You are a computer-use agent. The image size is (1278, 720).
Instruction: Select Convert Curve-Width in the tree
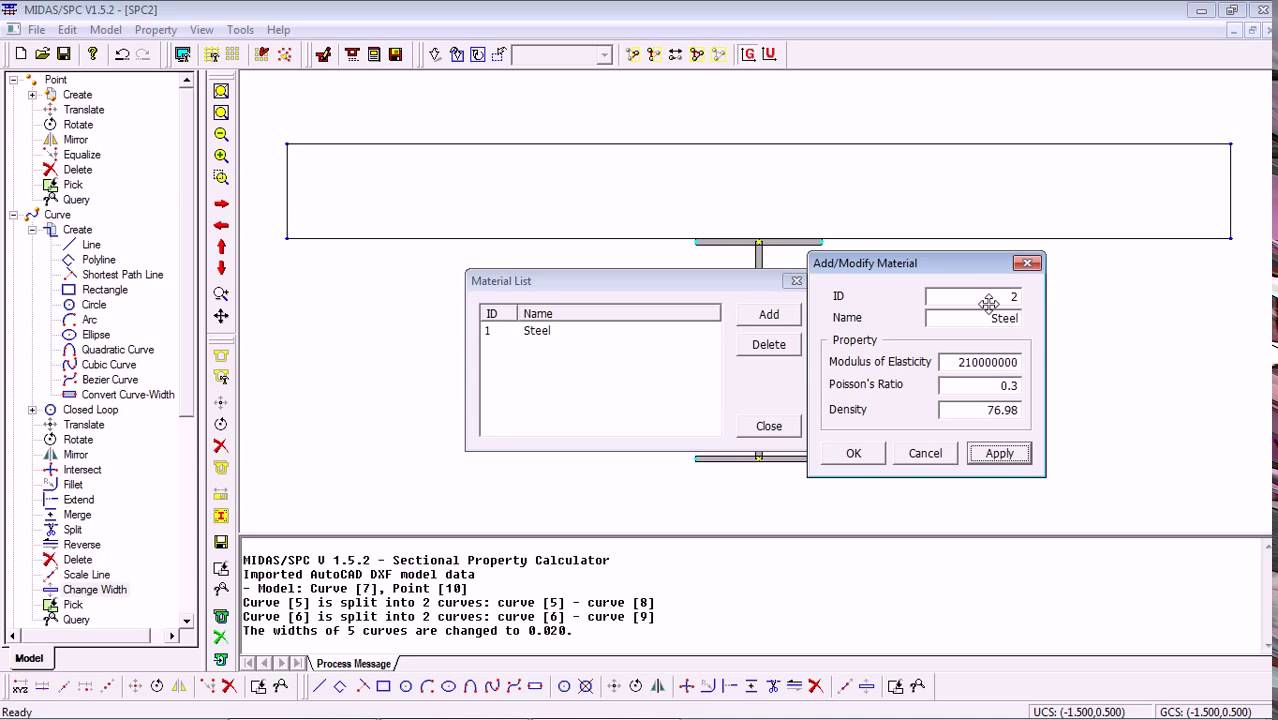[x=128, y=395]
